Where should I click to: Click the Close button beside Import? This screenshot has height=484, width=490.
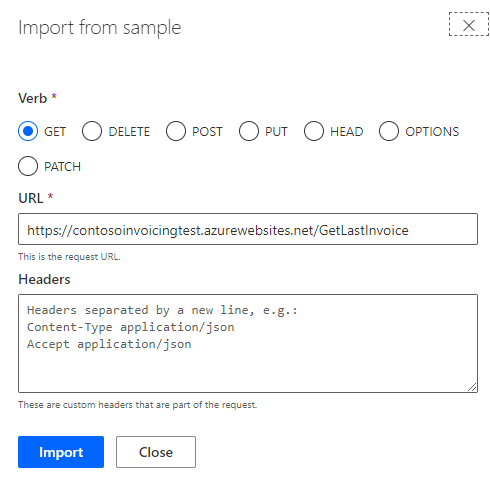[156, 452]
